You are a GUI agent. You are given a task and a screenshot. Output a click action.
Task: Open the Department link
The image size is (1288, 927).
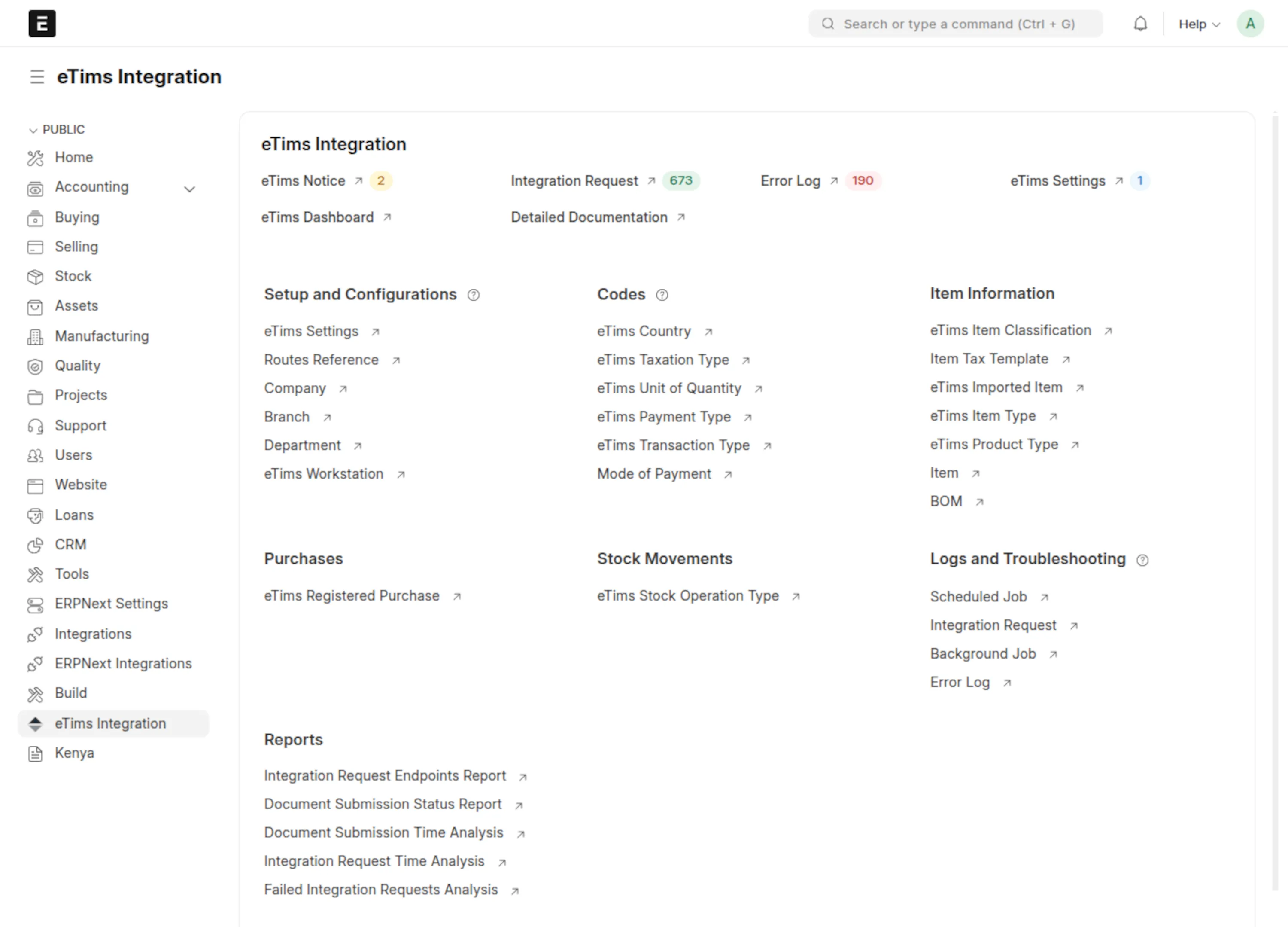pos(302,445)
